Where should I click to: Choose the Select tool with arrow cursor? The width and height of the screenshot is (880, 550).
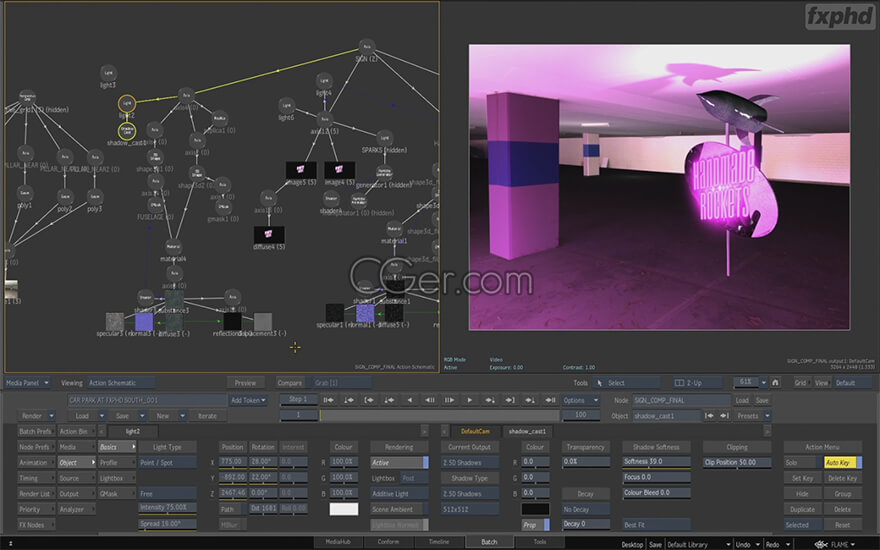[x=627, y=383]
